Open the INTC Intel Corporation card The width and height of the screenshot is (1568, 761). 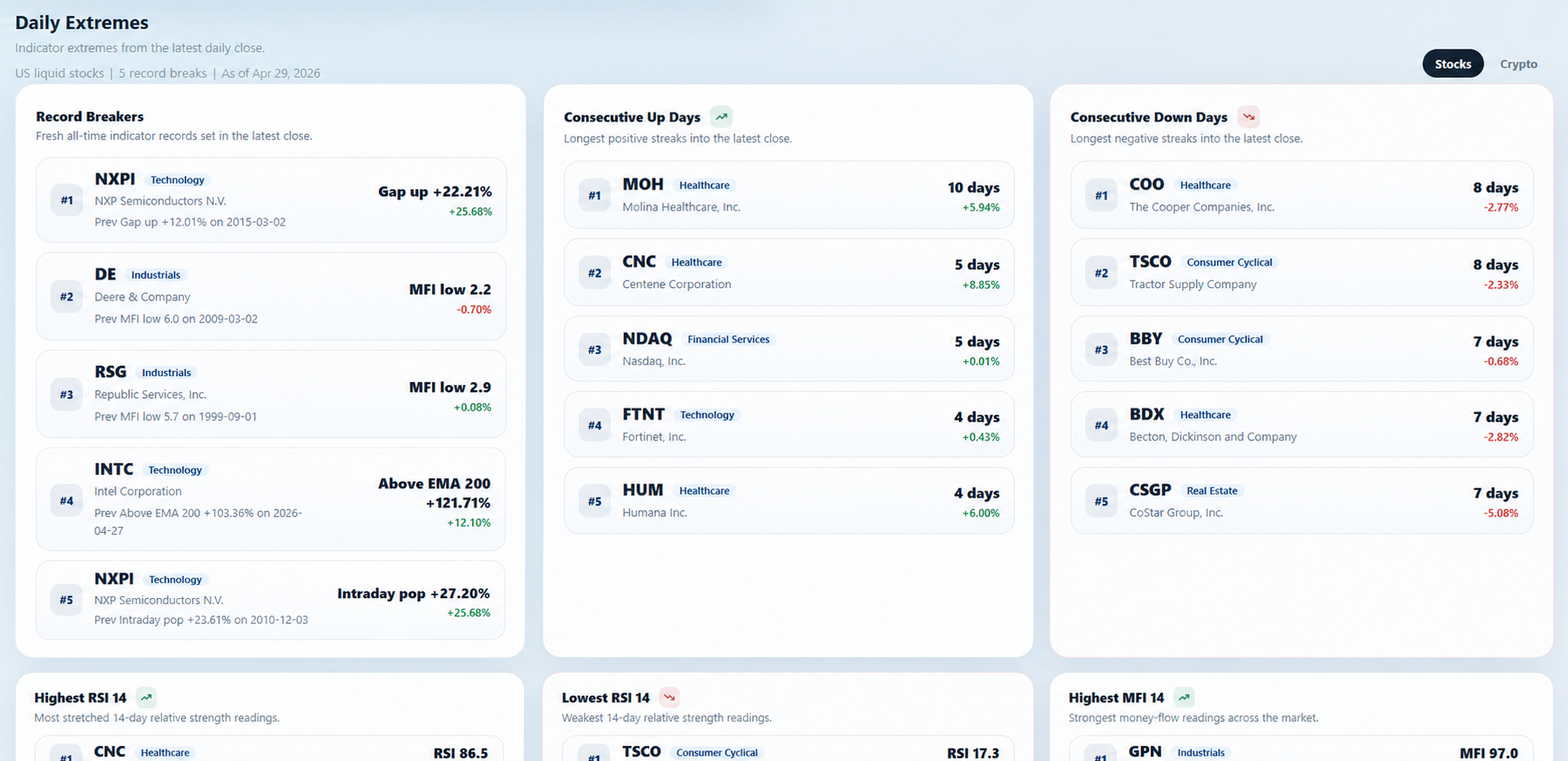(271, 499)
